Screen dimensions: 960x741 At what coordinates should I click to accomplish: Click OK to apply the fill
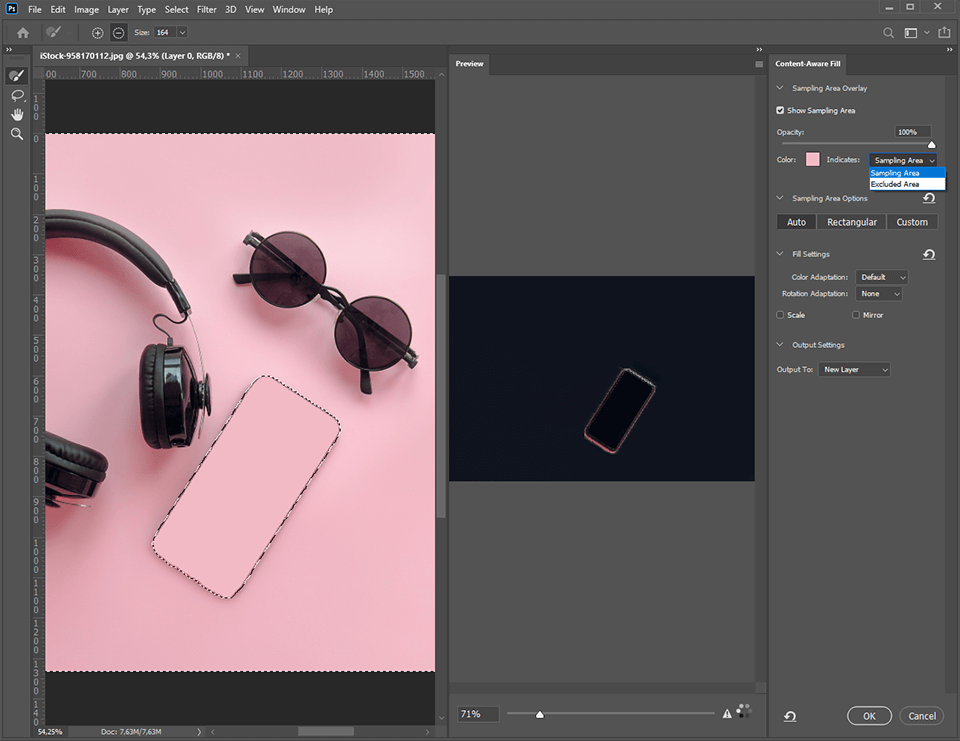869,715
